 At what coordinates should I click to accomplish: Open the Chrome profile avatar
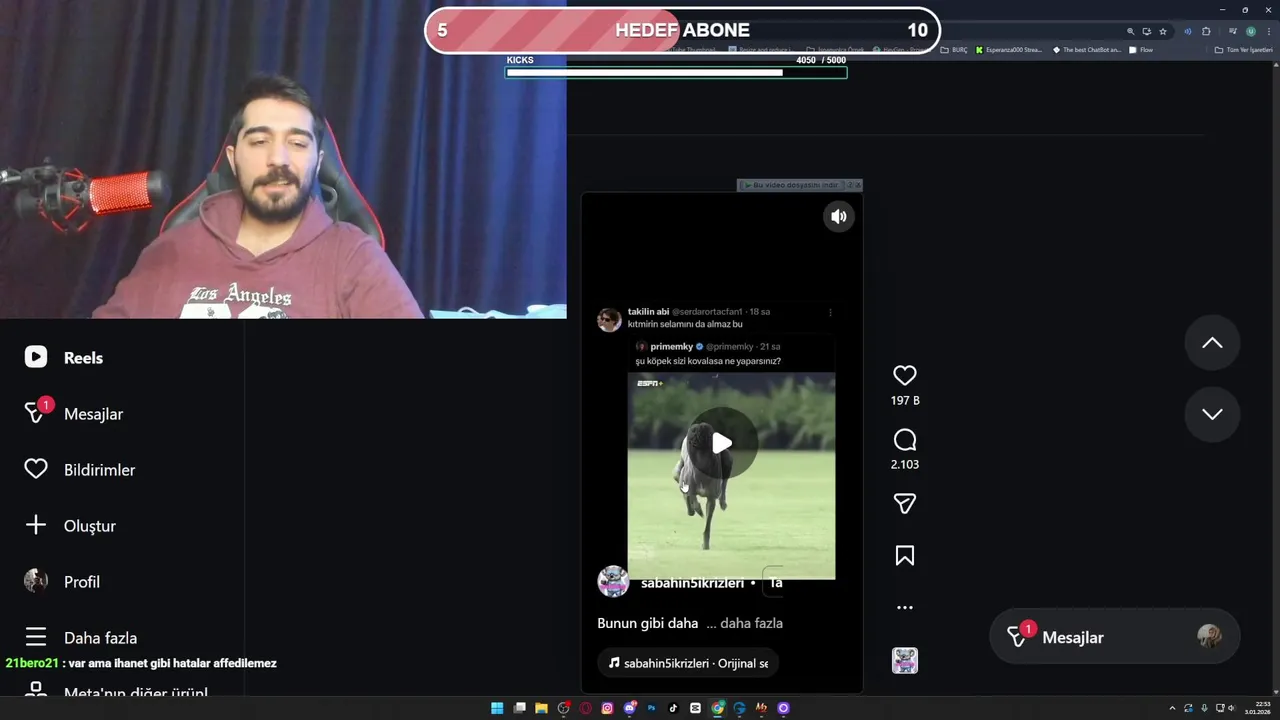tap(1251, 31)
